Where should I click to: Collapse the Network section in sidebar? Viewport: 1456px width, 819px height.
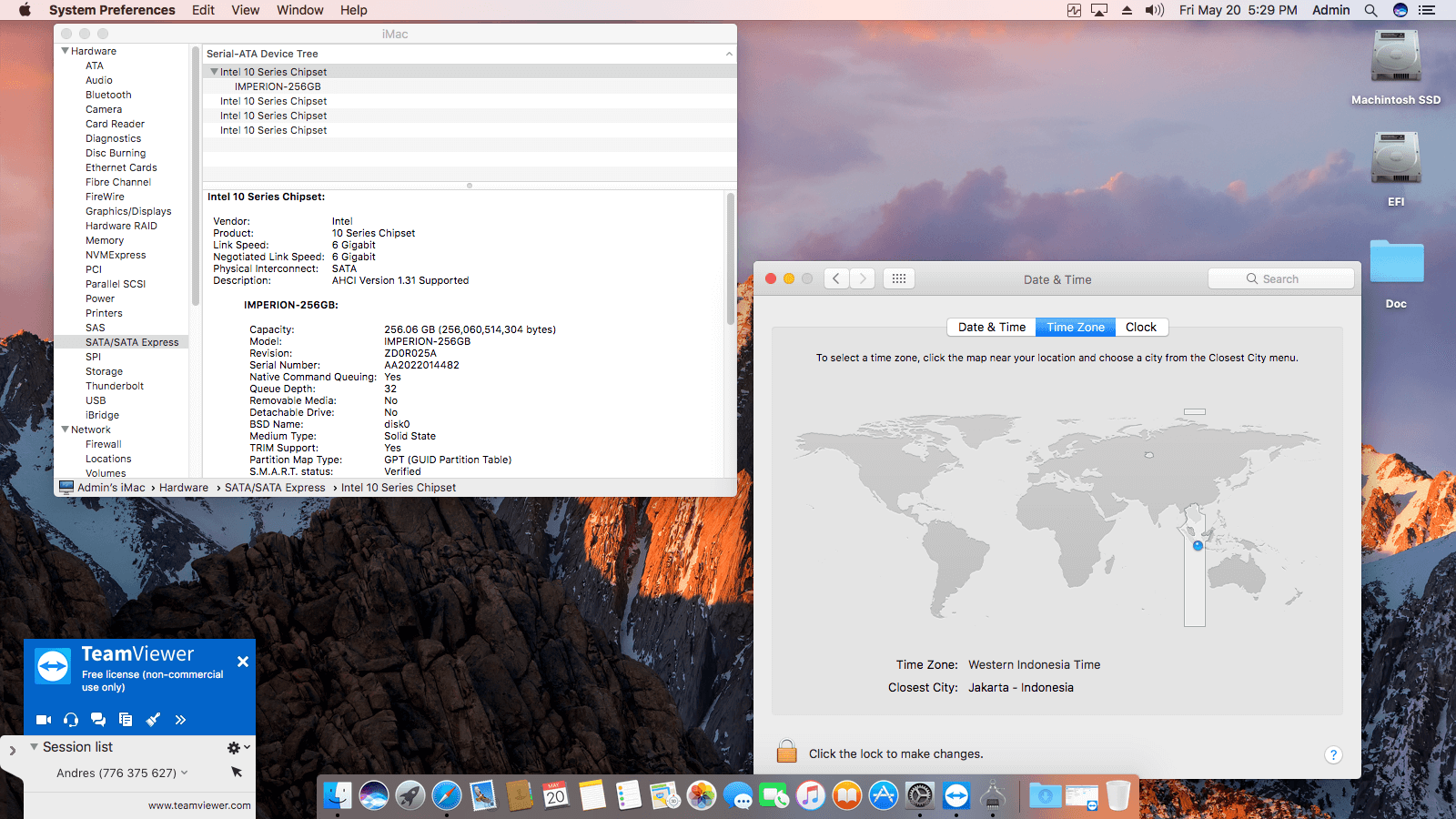[x=66, y=430]
